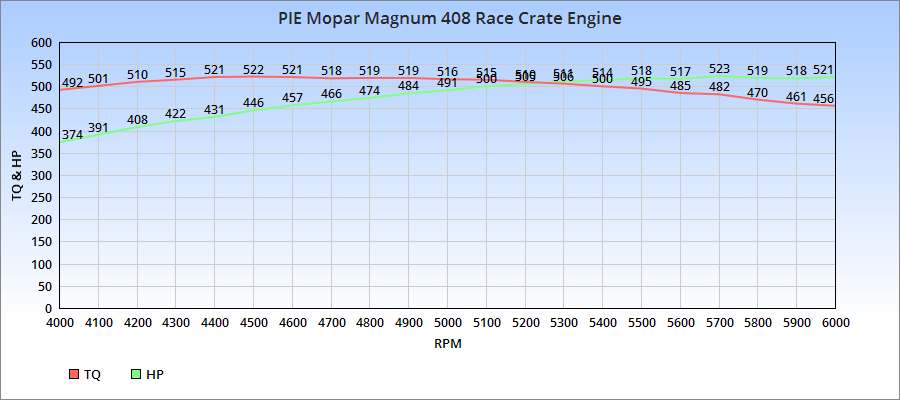
Task: Select the HP data label 408
Action: (x=137, y=120)
